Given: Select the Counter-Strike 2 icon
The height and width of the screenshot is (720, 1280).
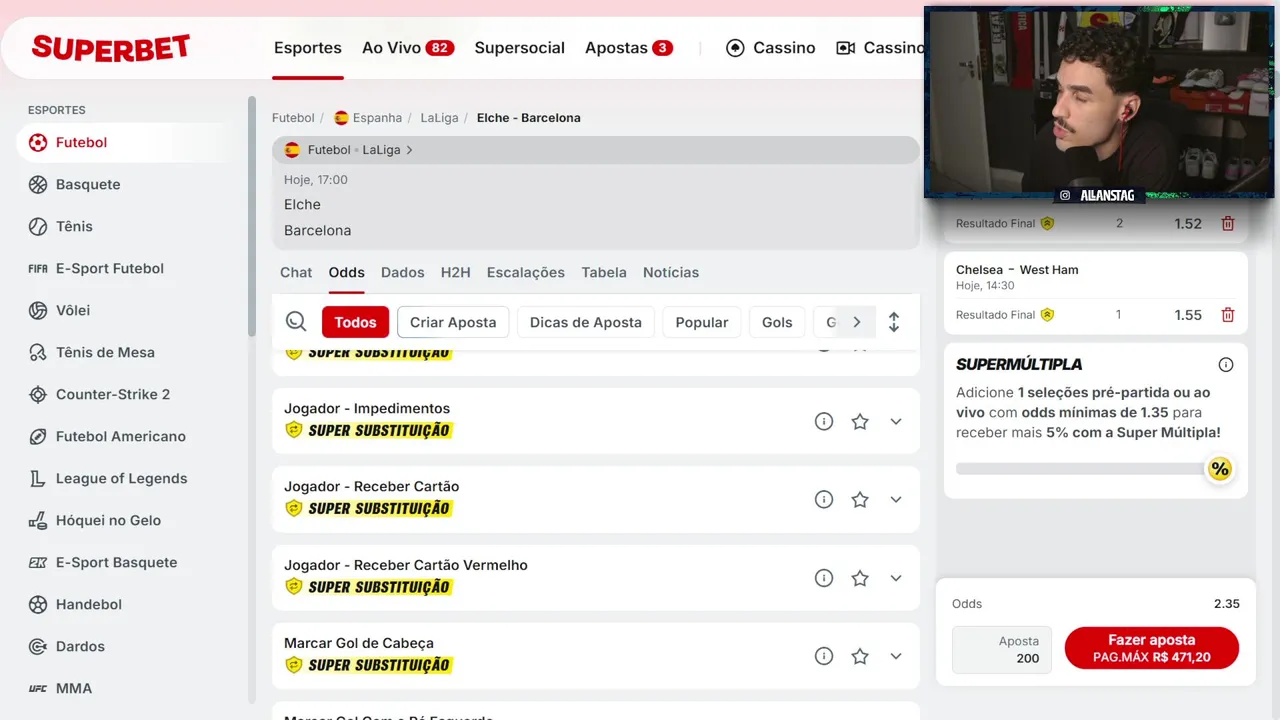Looking at the screenshot, I should tap(38, 395).
